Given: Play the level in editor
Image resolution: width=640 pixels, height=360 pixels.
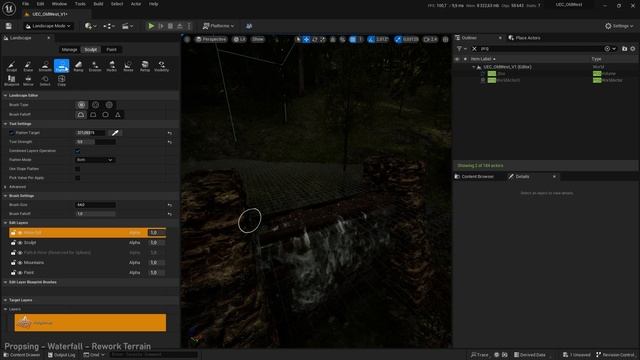Looking at the screenshot, I should [x=151, y=26].
